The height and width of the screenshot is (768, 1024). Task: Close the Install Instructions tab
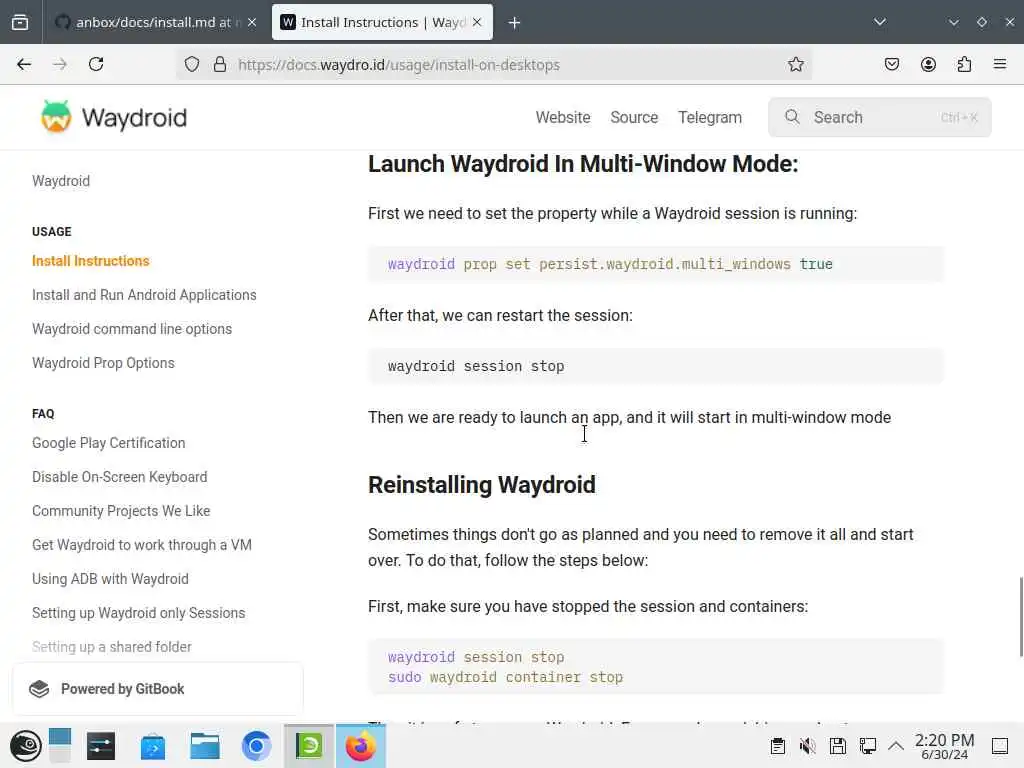coord(477,22)
